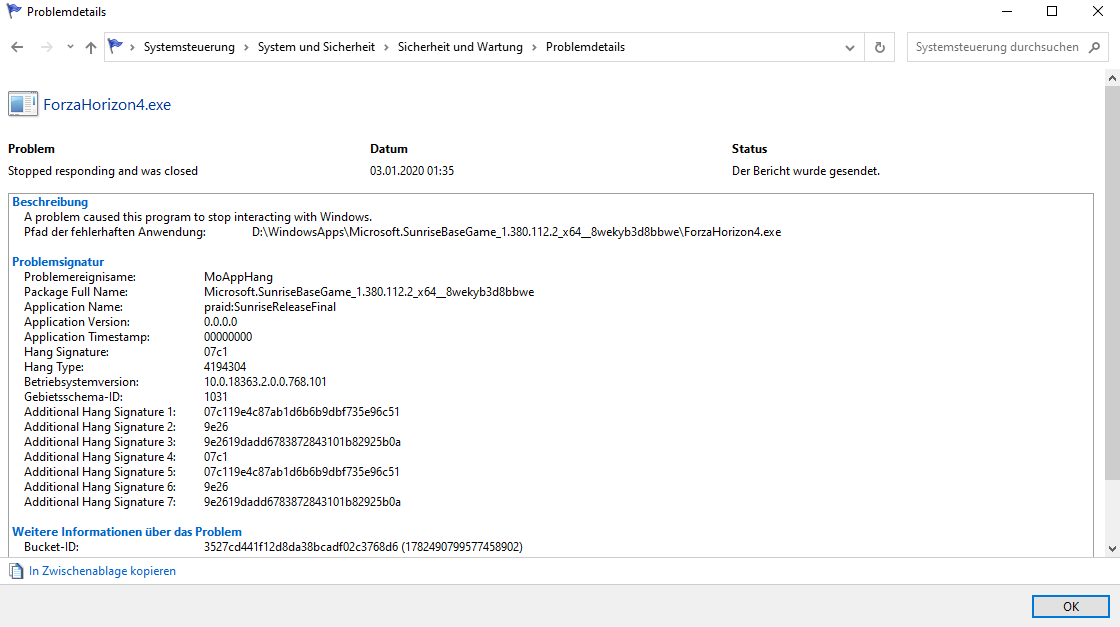Expand the chevron before Systemsteuerung
Viewport: 1120px width, 627px height.
(132, 47)
